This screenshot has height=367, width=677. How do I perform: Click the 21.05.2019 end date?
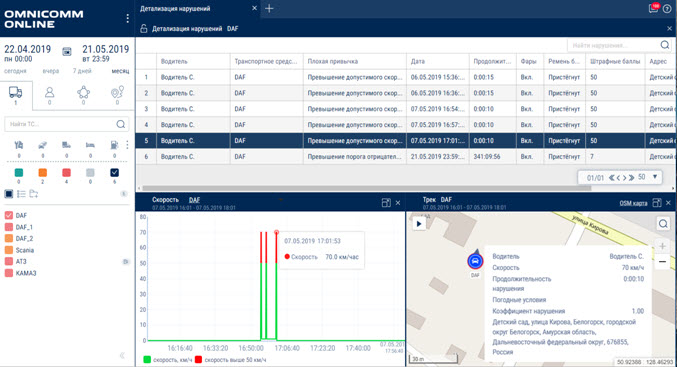[x=106, y=49]
